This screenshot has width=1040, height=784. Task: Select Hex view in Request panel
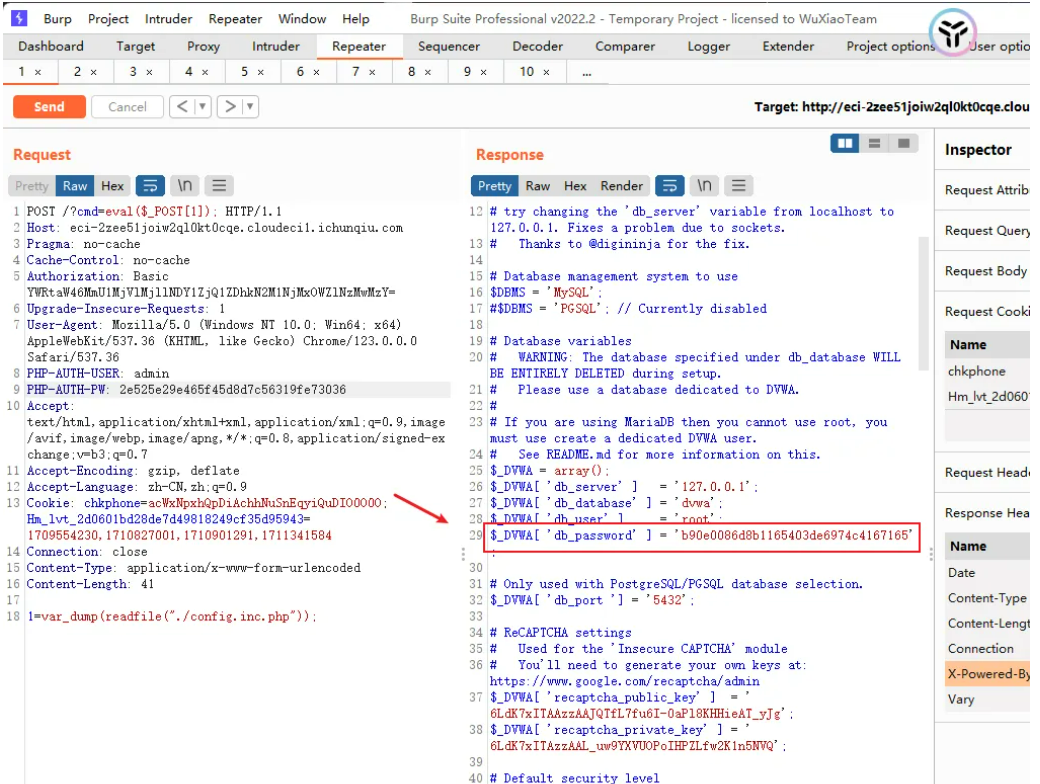(112, 186)
